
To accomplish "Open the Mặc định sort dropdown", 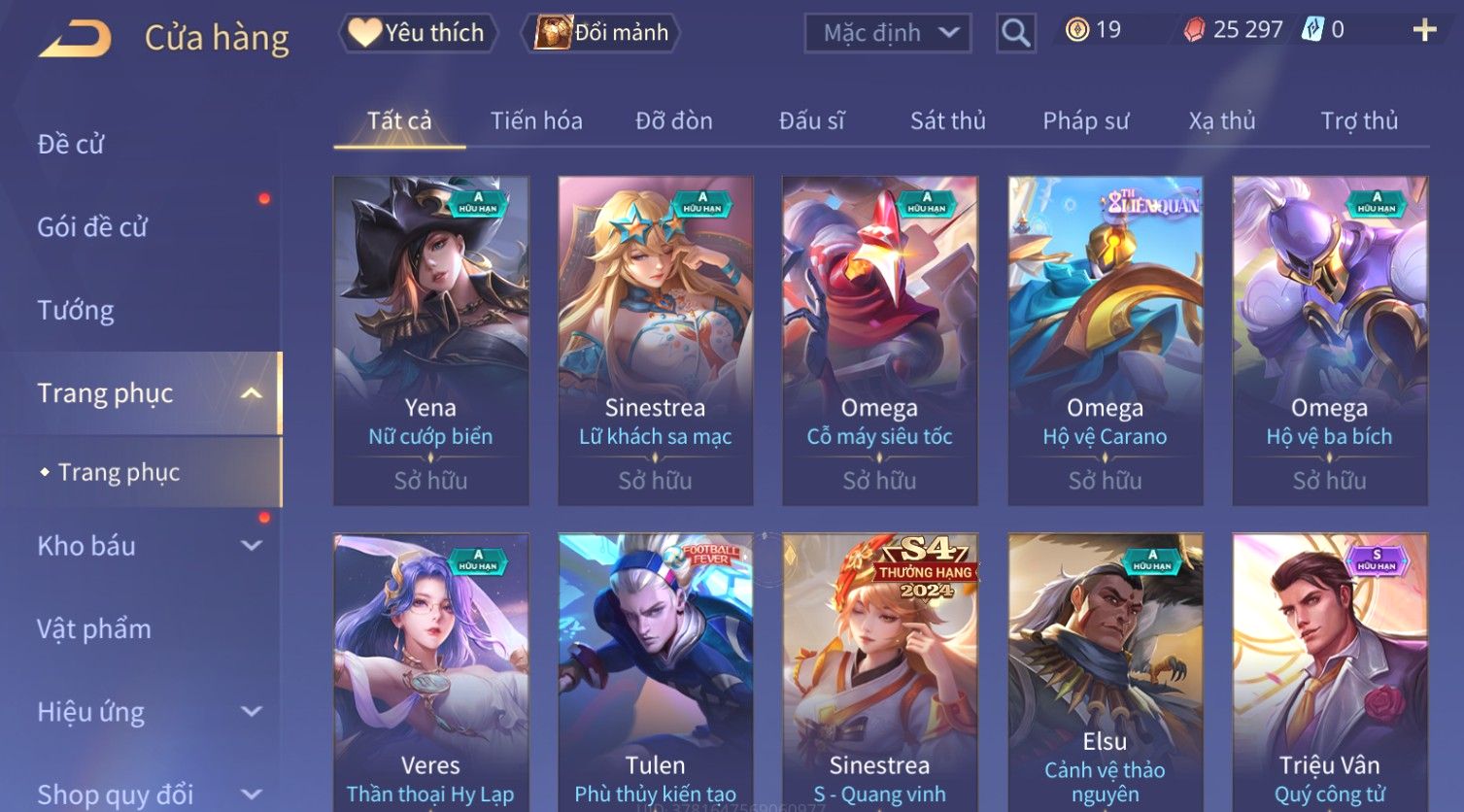I will [888, 33].
